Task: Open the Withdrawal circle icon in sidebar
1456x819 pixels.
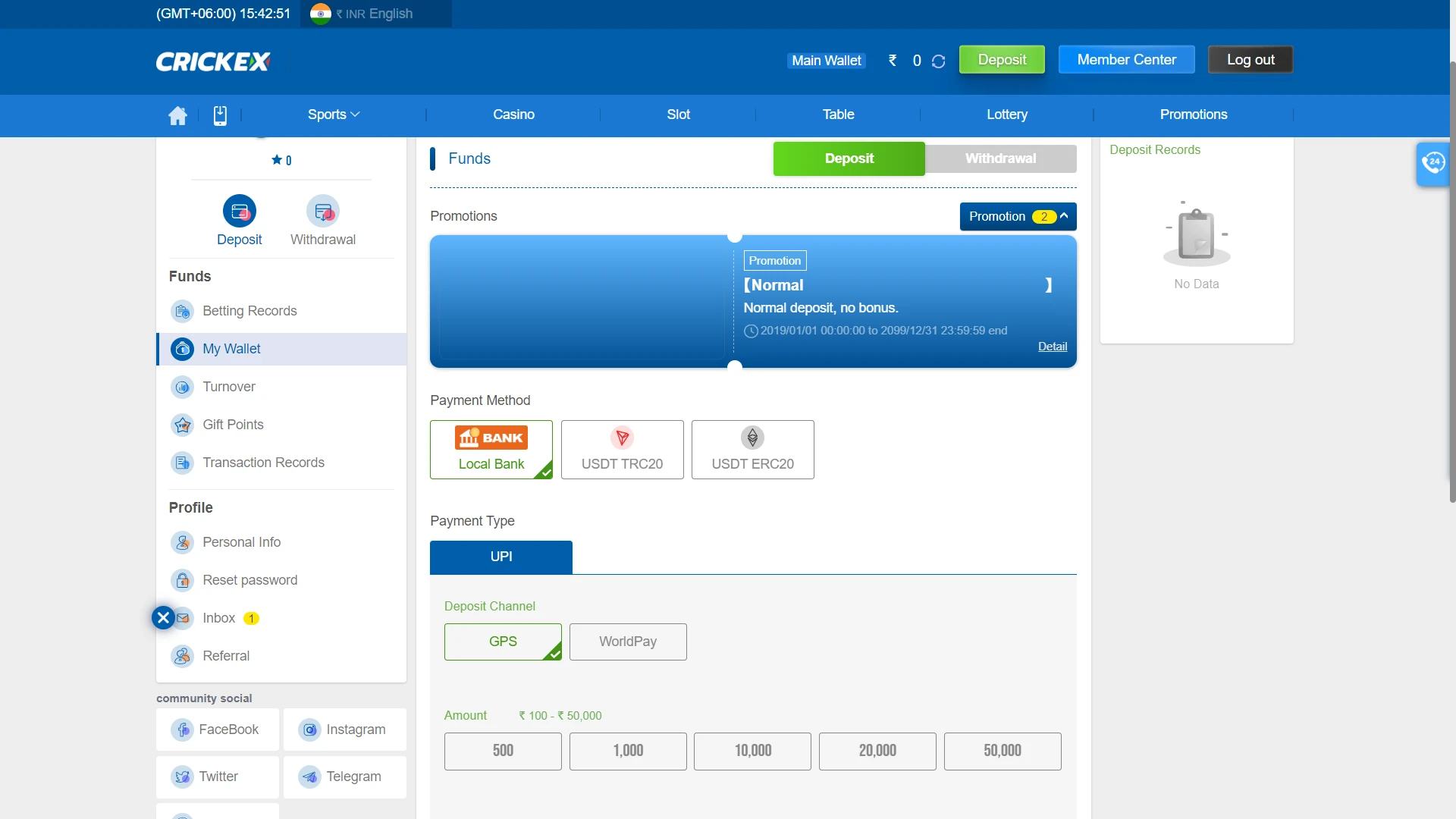Action: (x=323, y=212)
